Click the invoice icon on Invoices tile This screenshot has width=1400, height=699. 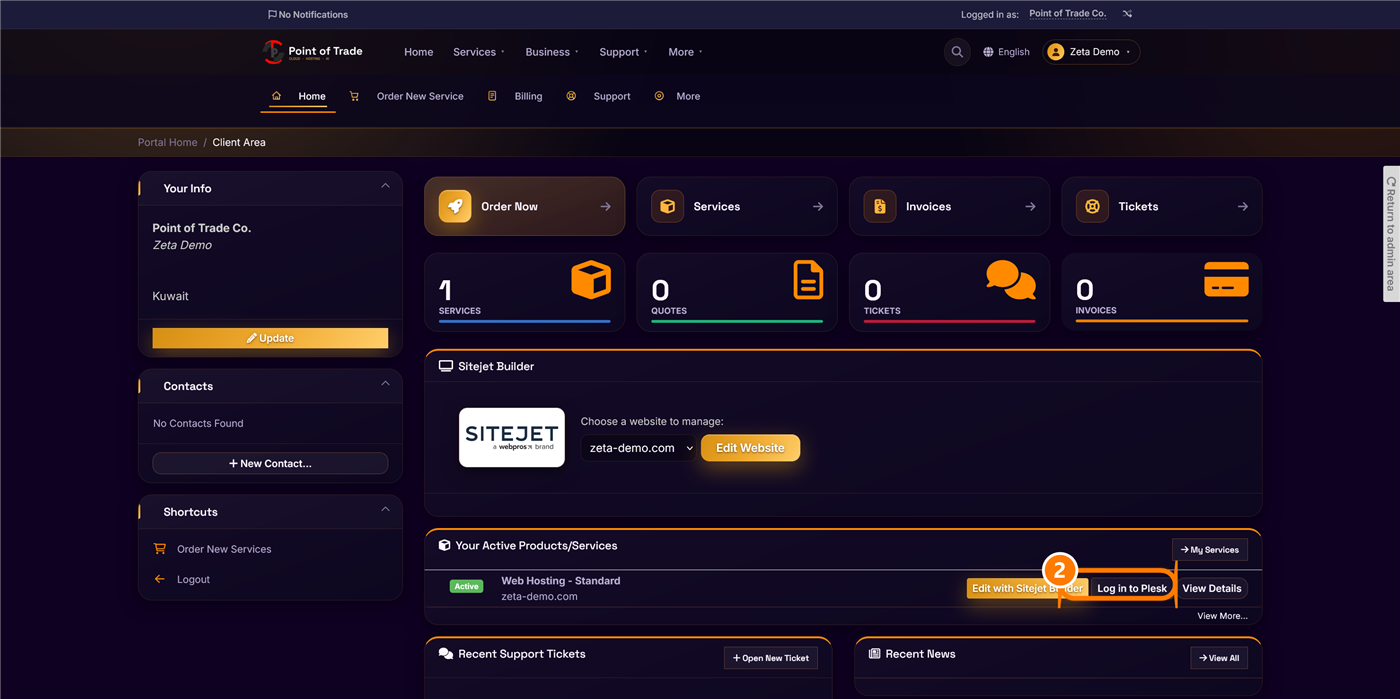pyautogui.click(x=880, y=206)
